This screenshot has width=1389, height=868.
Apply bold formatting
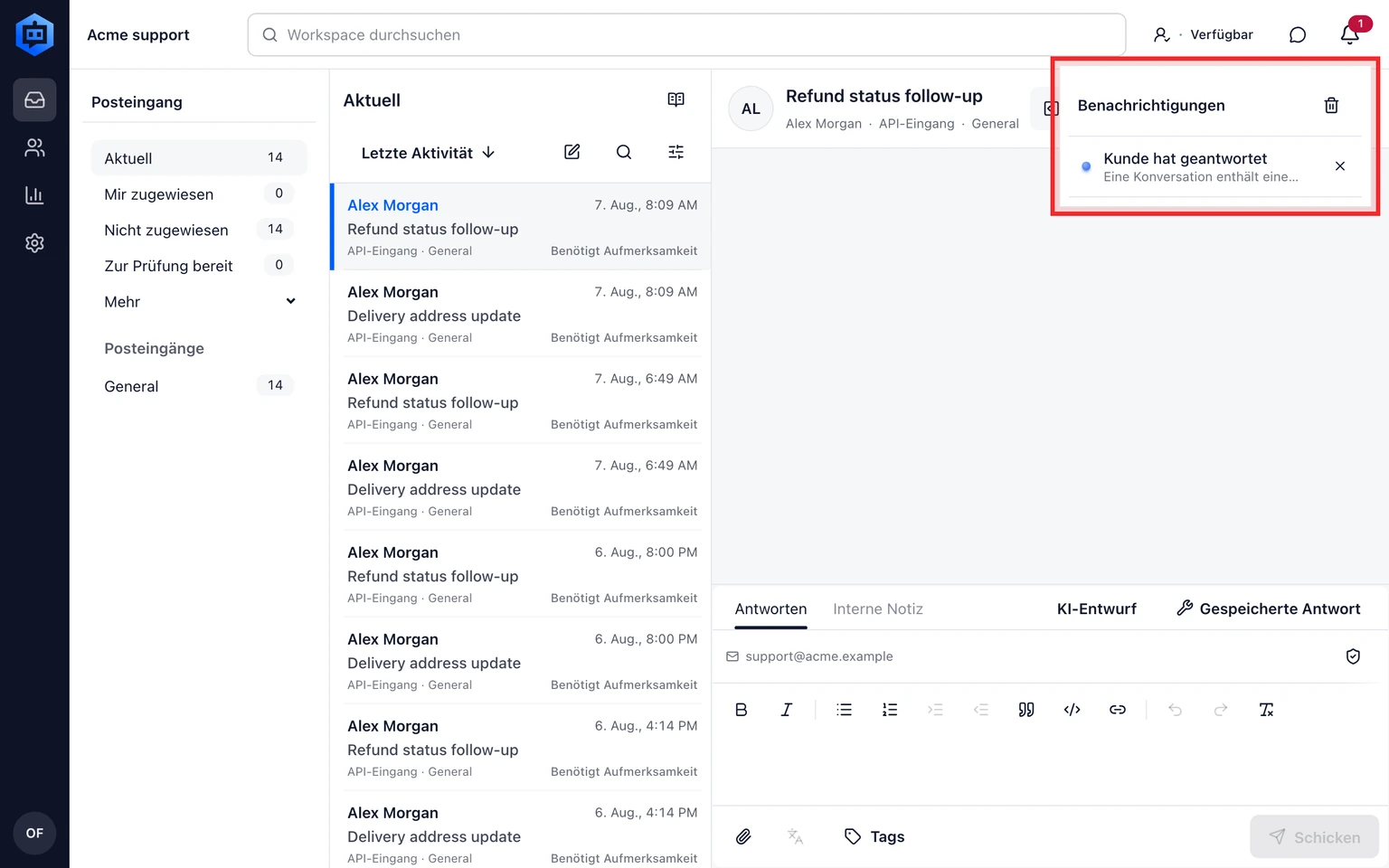(x=741, y=710)
